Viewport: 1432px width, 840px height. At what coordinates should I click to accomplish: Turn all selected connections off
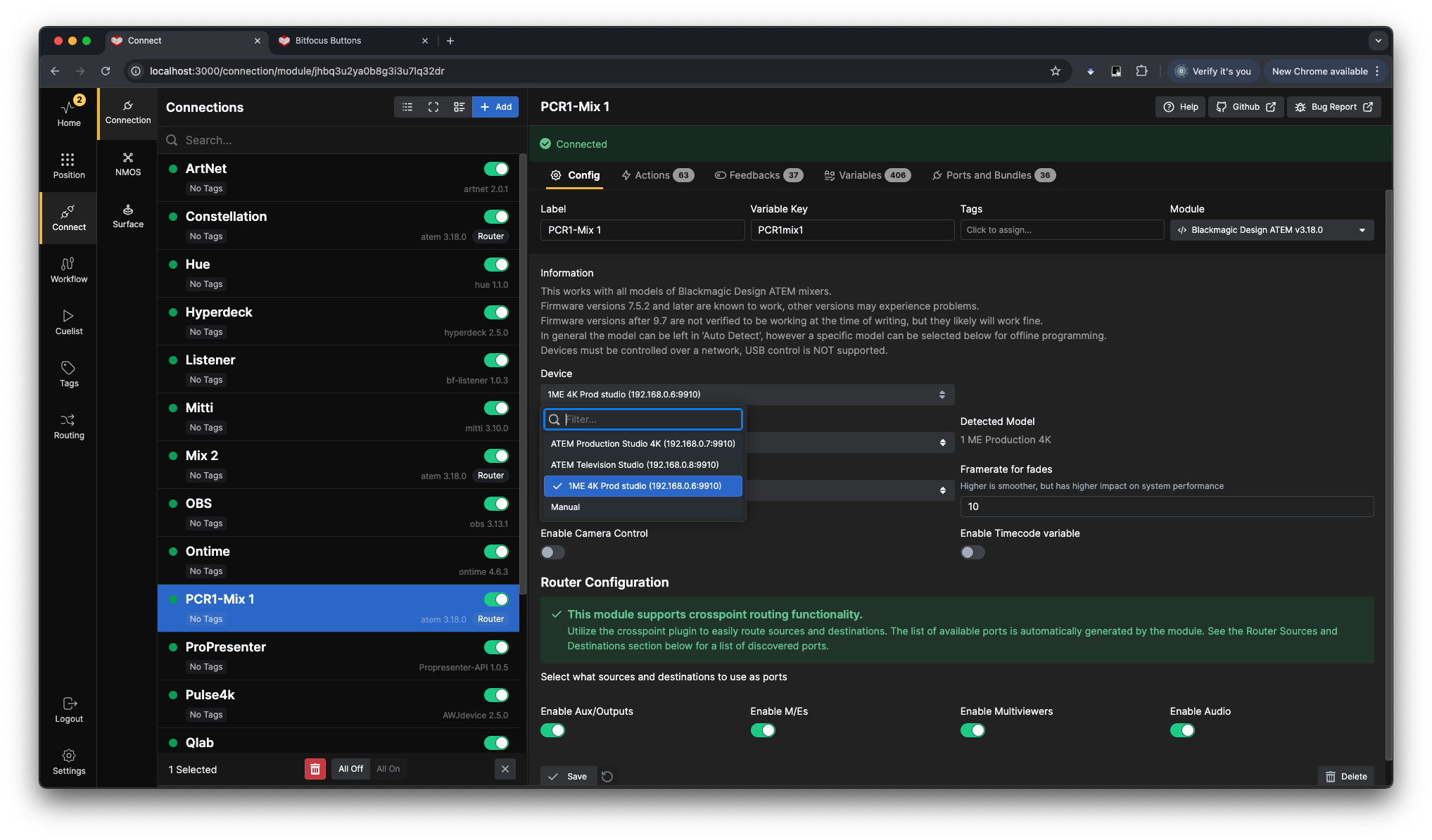pyautogui.click(x=350, y=769)
